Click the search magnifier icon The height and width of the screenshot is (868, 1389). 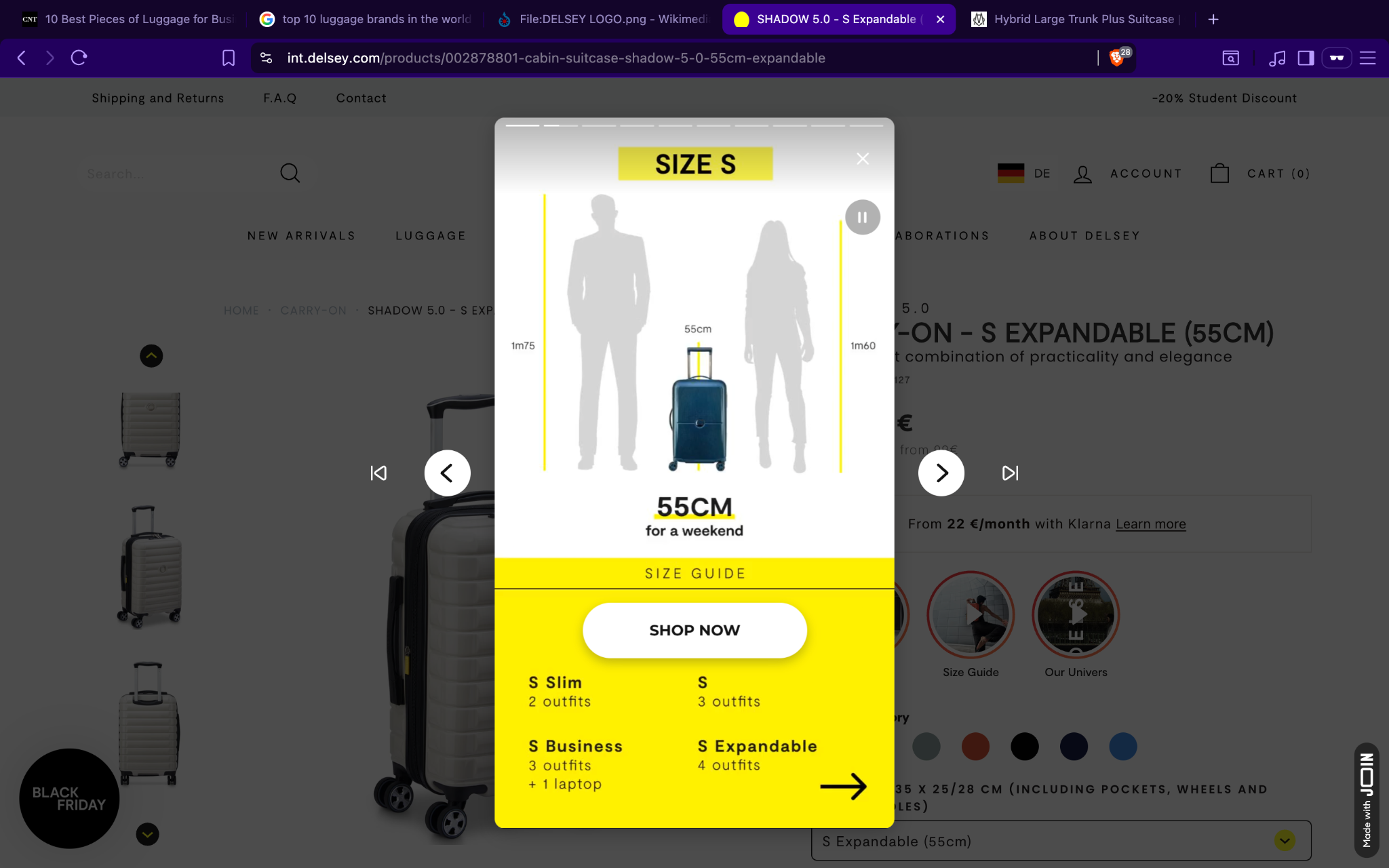(290, 173)
